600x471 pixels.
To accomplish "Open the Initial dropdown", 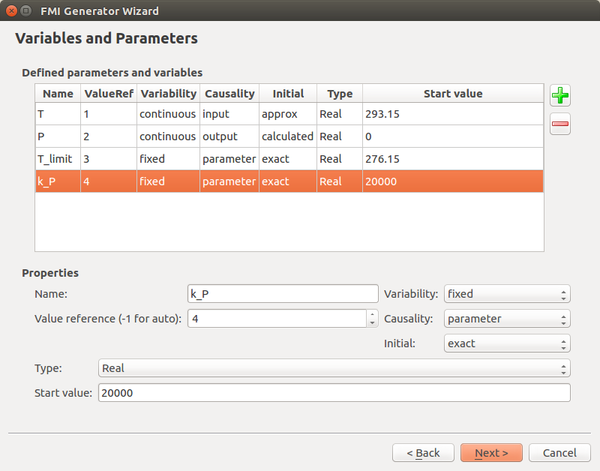I will (506, 343).
